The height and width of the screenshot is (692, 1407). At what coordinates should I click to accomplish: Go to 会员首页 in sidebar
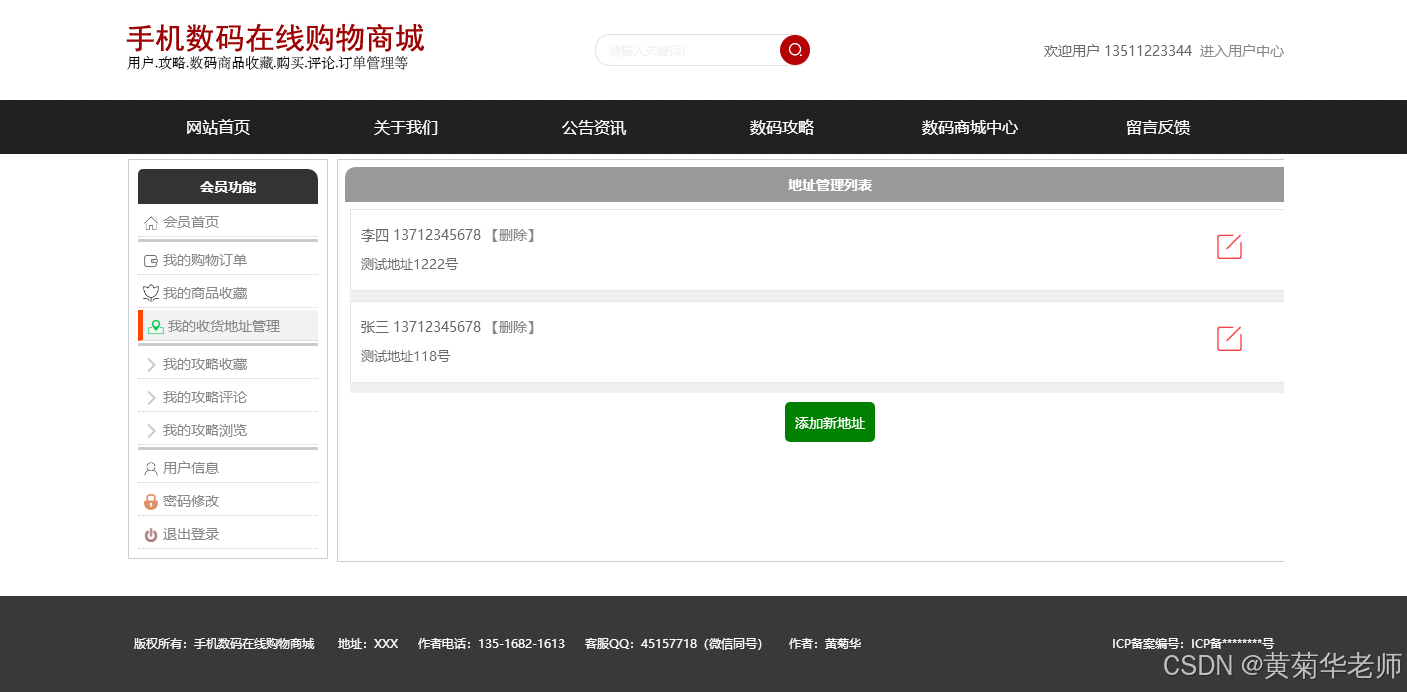pyautogui.click(x=191, y=222)
